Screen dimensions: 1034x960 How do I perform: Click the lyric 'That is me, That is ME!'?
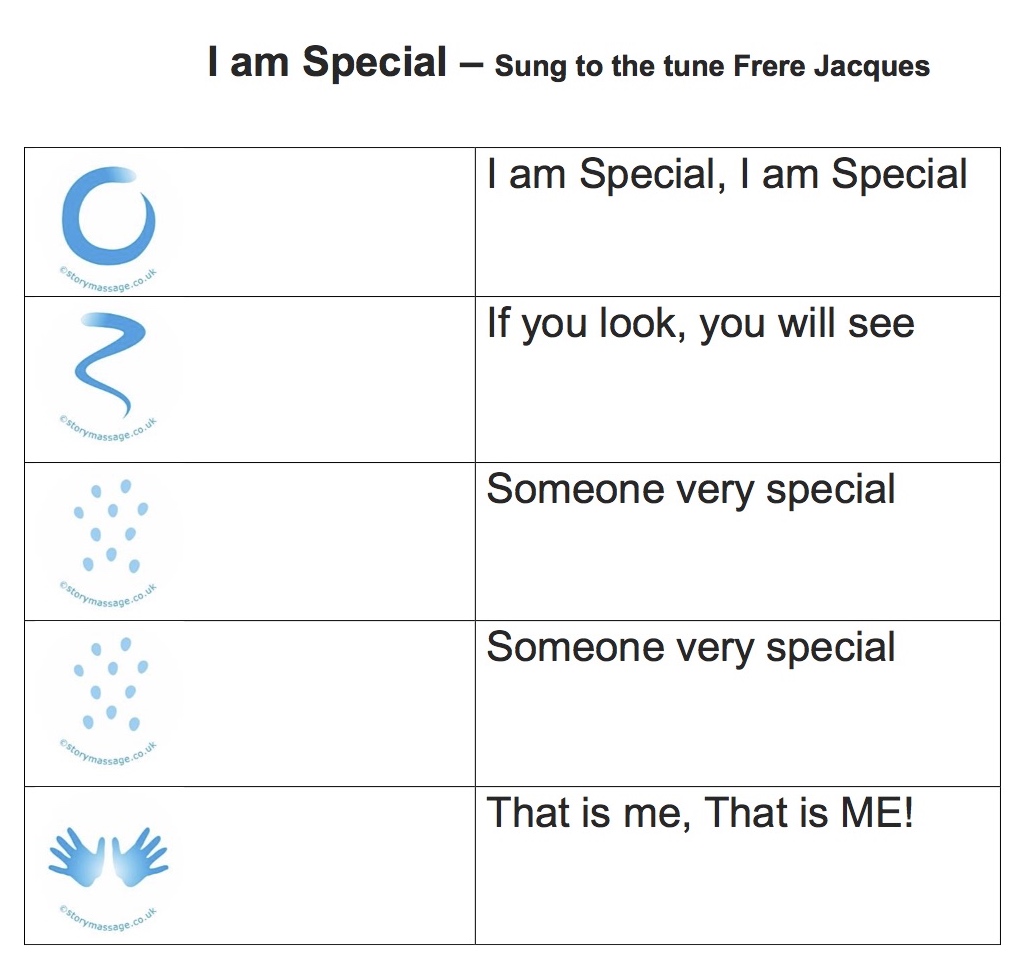(700, 812)
